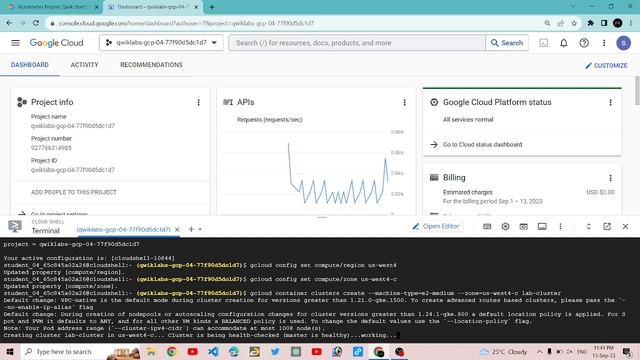Viewport: 640px width, 360px height.
Task: Open Project info card options menu
Action: 198,102
